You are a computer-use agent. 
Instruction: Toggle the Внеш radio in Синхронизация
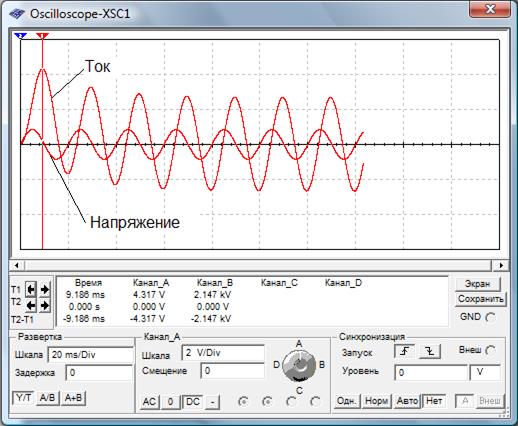coord(490,351)
